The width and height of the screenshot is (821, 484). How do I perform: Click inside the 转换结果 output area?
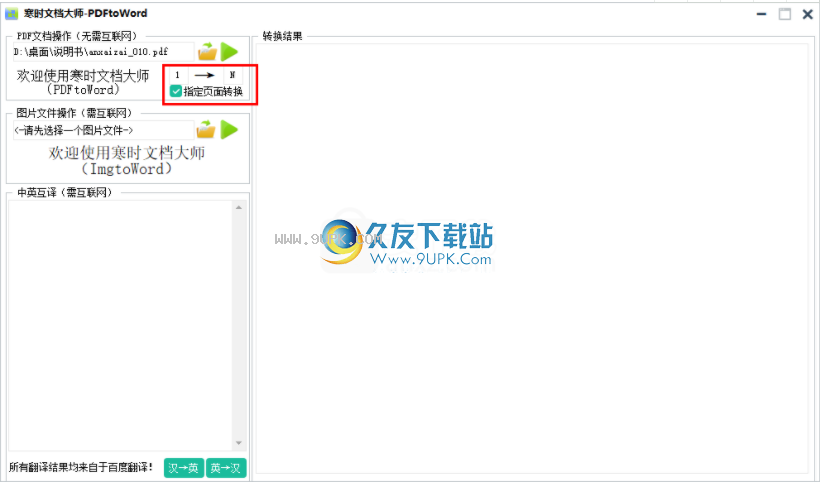pyautogui.click(x=532, y=258)
